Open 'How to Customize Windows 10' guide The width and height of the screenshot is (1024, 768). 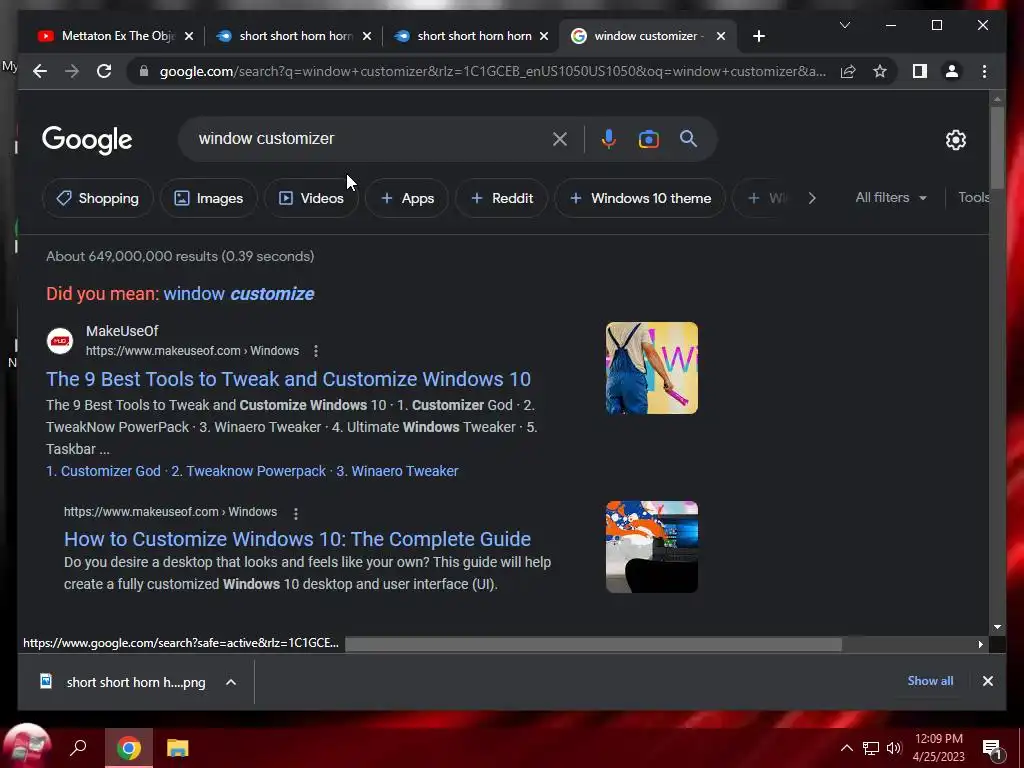click(297, 539)
